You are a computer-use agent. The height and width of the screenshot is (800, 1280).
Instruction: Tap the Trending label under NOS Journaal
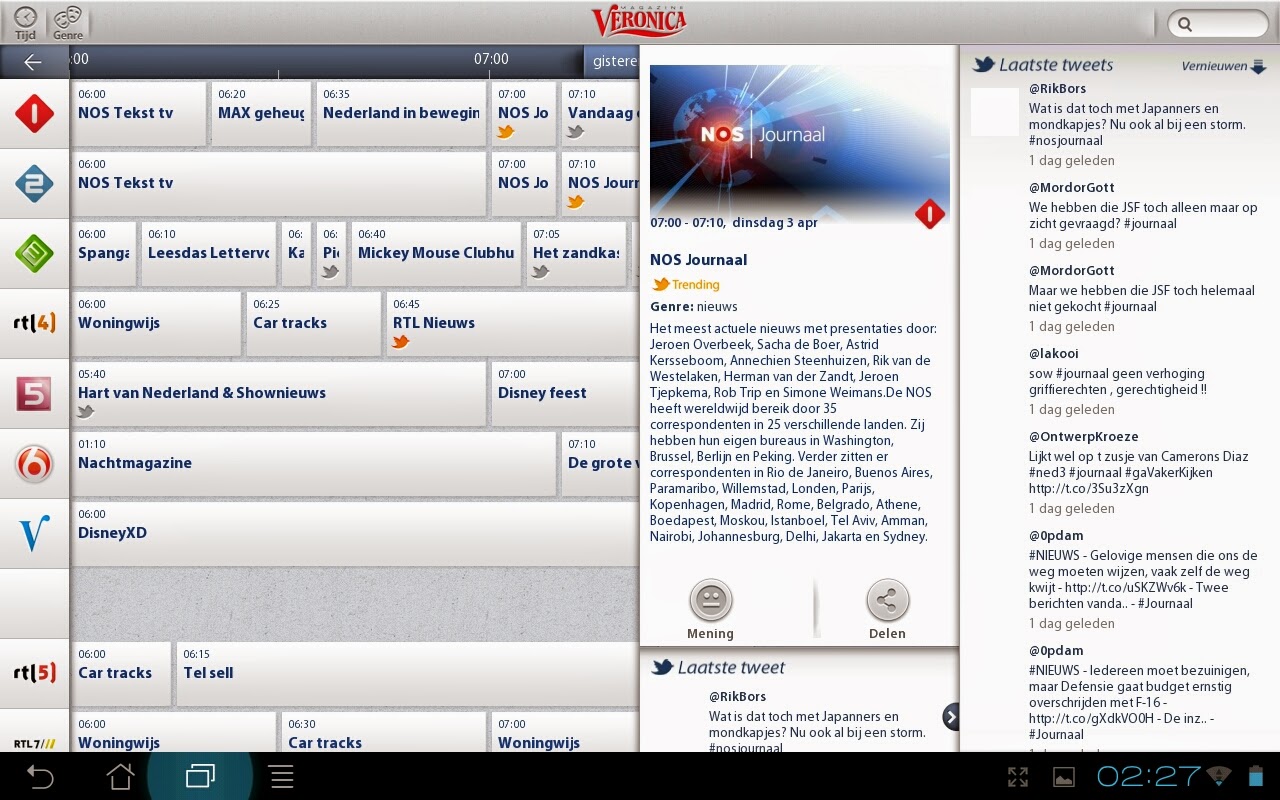coord(686,285)
